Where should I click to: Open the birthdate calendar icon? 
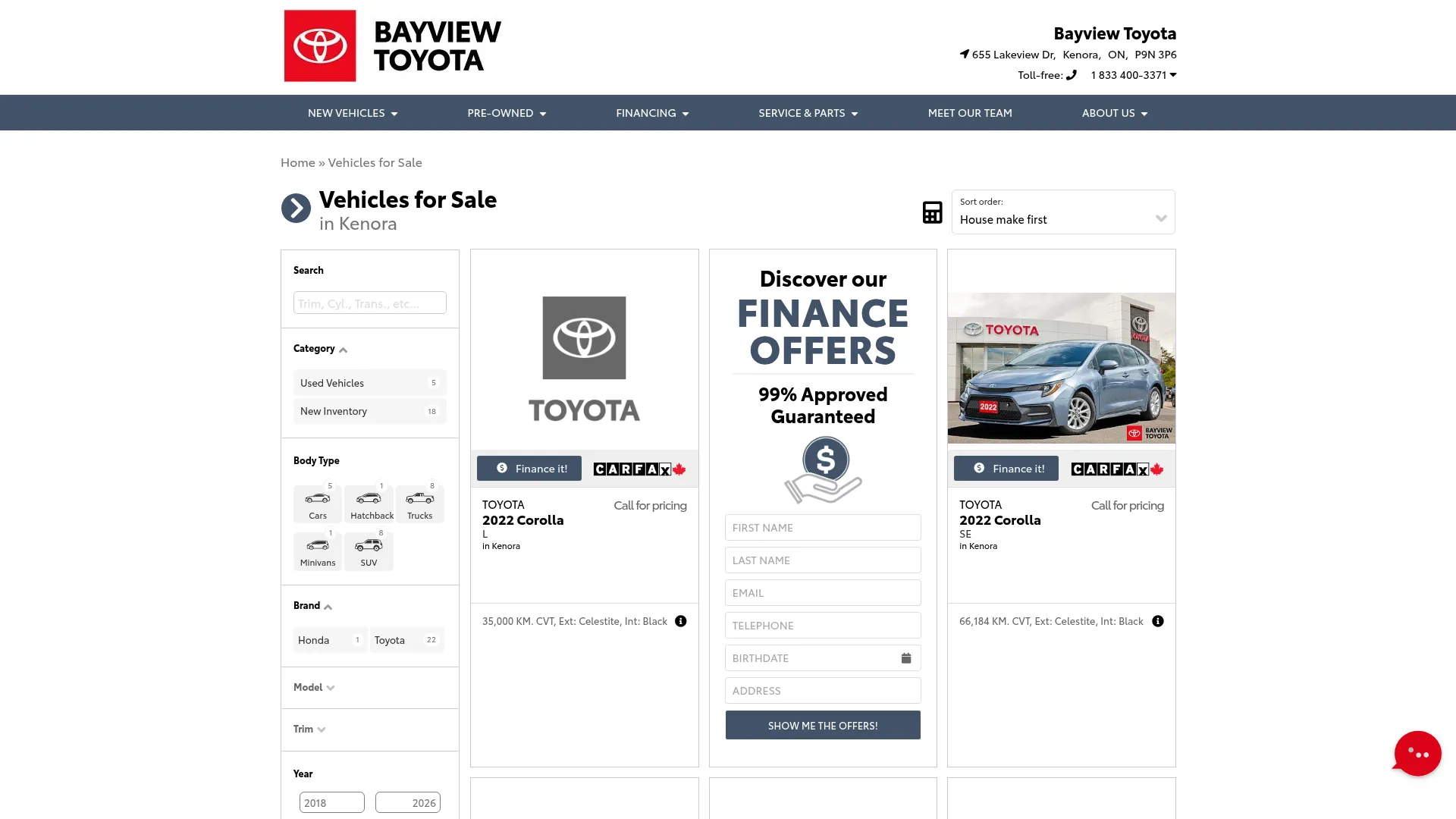(906, 658)
